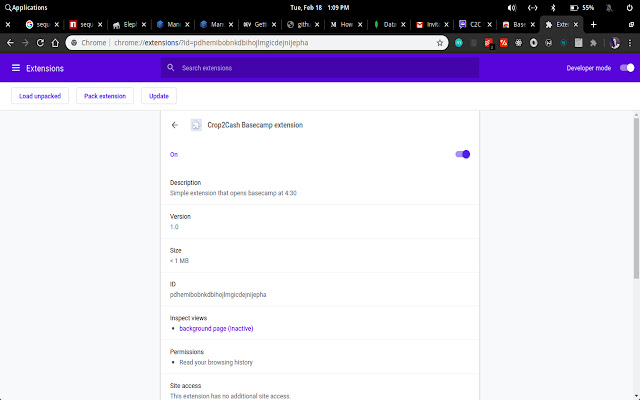The height and width of the screenshot is (400, 640).
Task: Click the page vertical scrollbar
Action: click(x=636, y=198)
